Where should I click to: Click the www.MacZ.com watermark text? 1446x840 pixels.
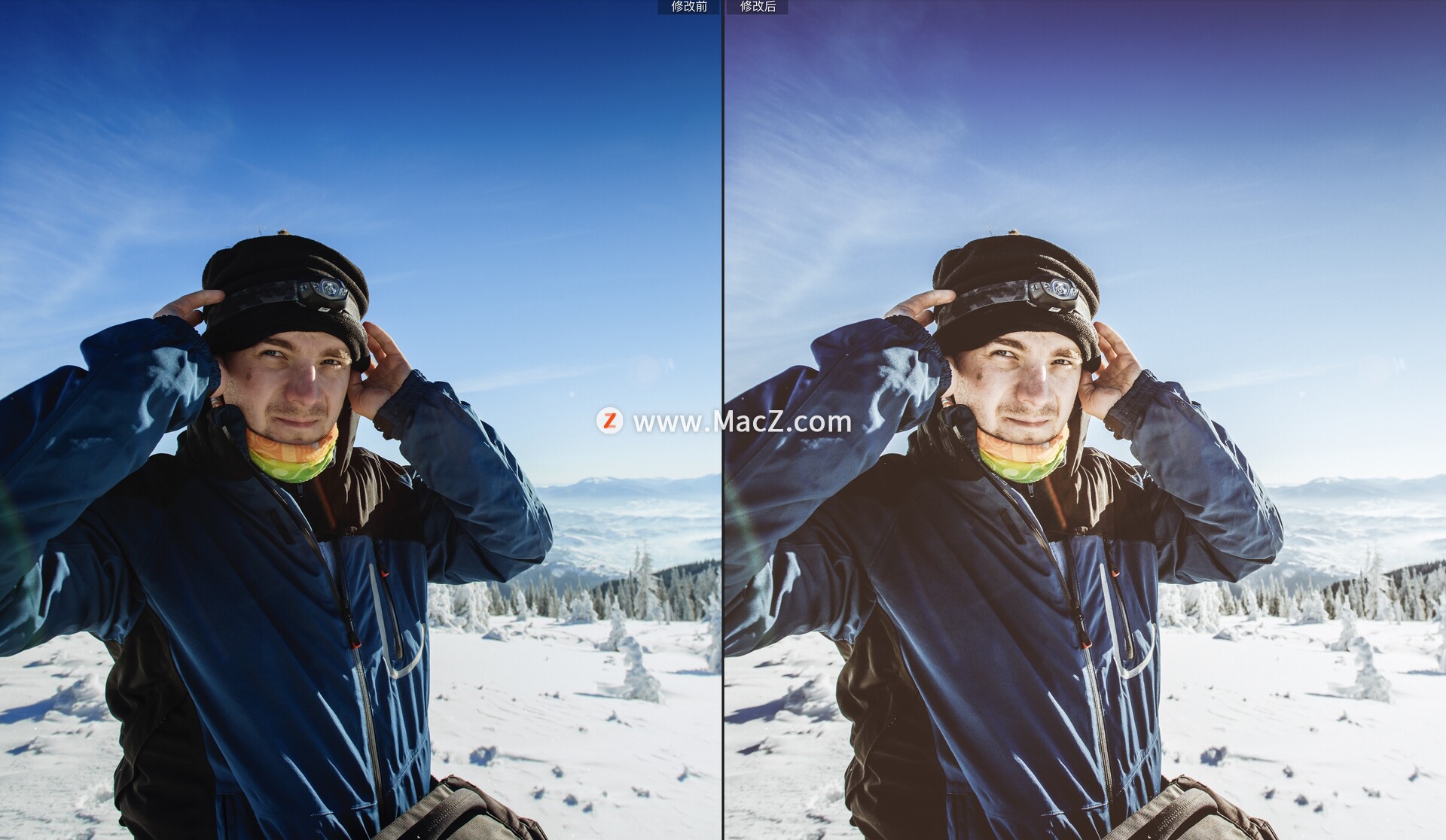tap(742, 422)
